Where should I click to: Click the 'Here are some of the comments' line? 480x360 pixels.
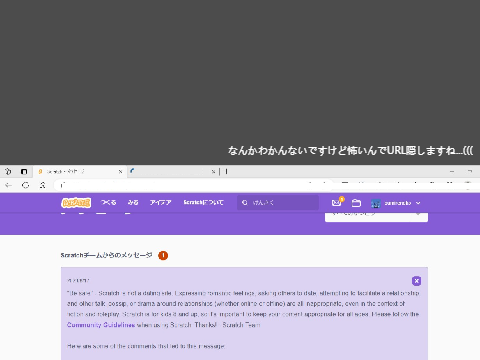(146, 346)
